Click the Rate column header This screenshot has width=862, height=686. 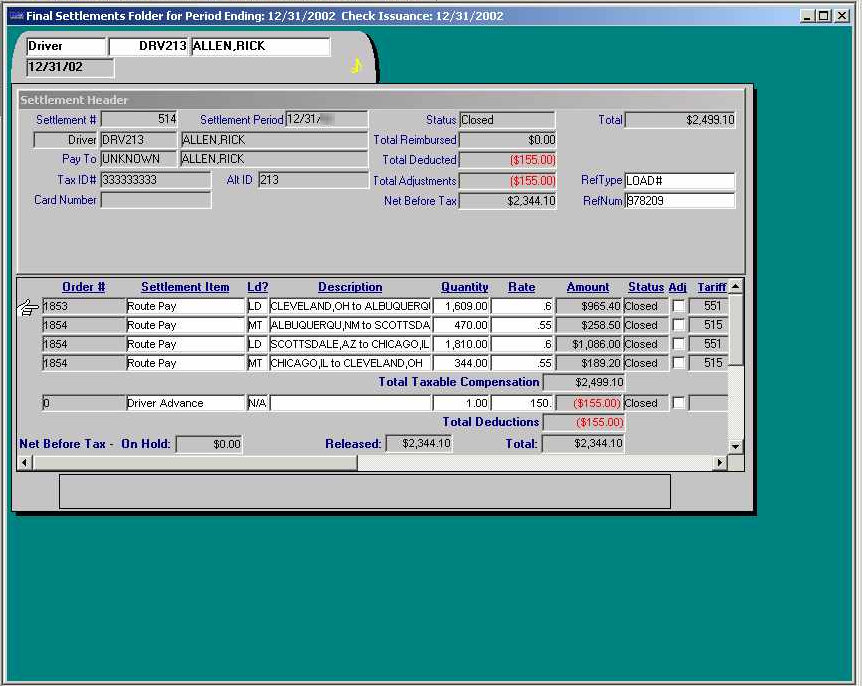522,287
